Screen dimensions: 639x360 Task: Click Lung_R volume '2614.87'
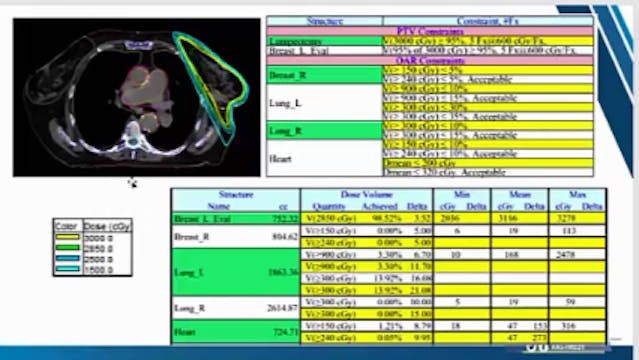click(283, 308)
